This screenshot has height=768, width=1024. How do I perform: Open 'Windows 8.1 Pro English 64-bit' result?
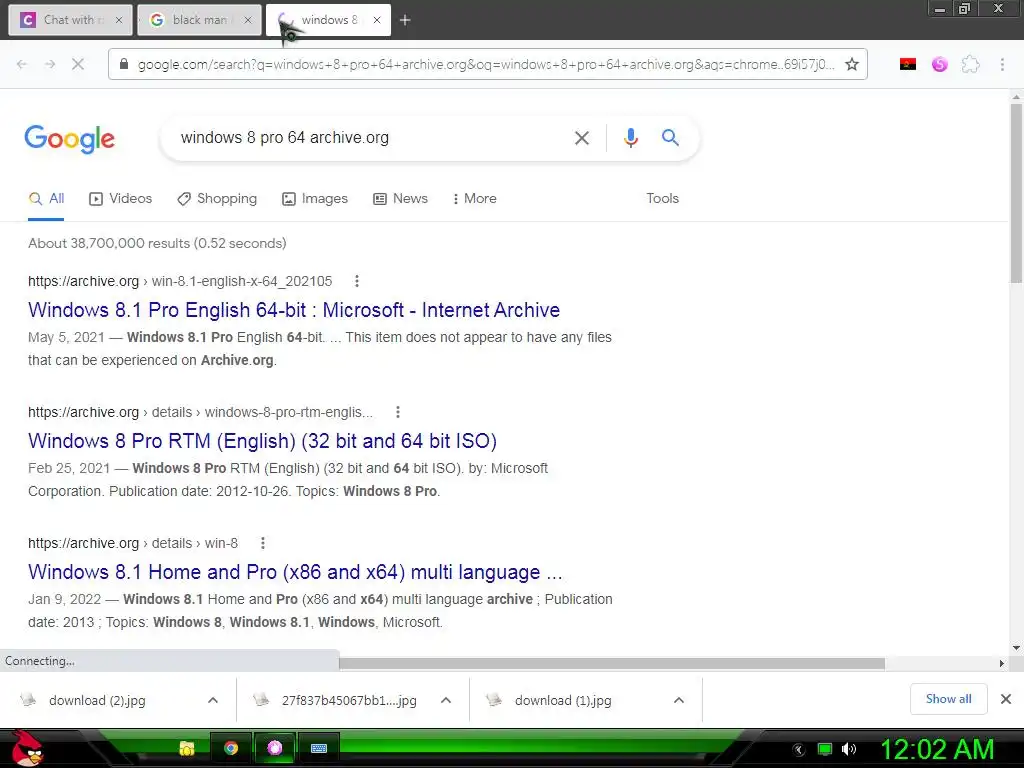(x=294, y=310)
